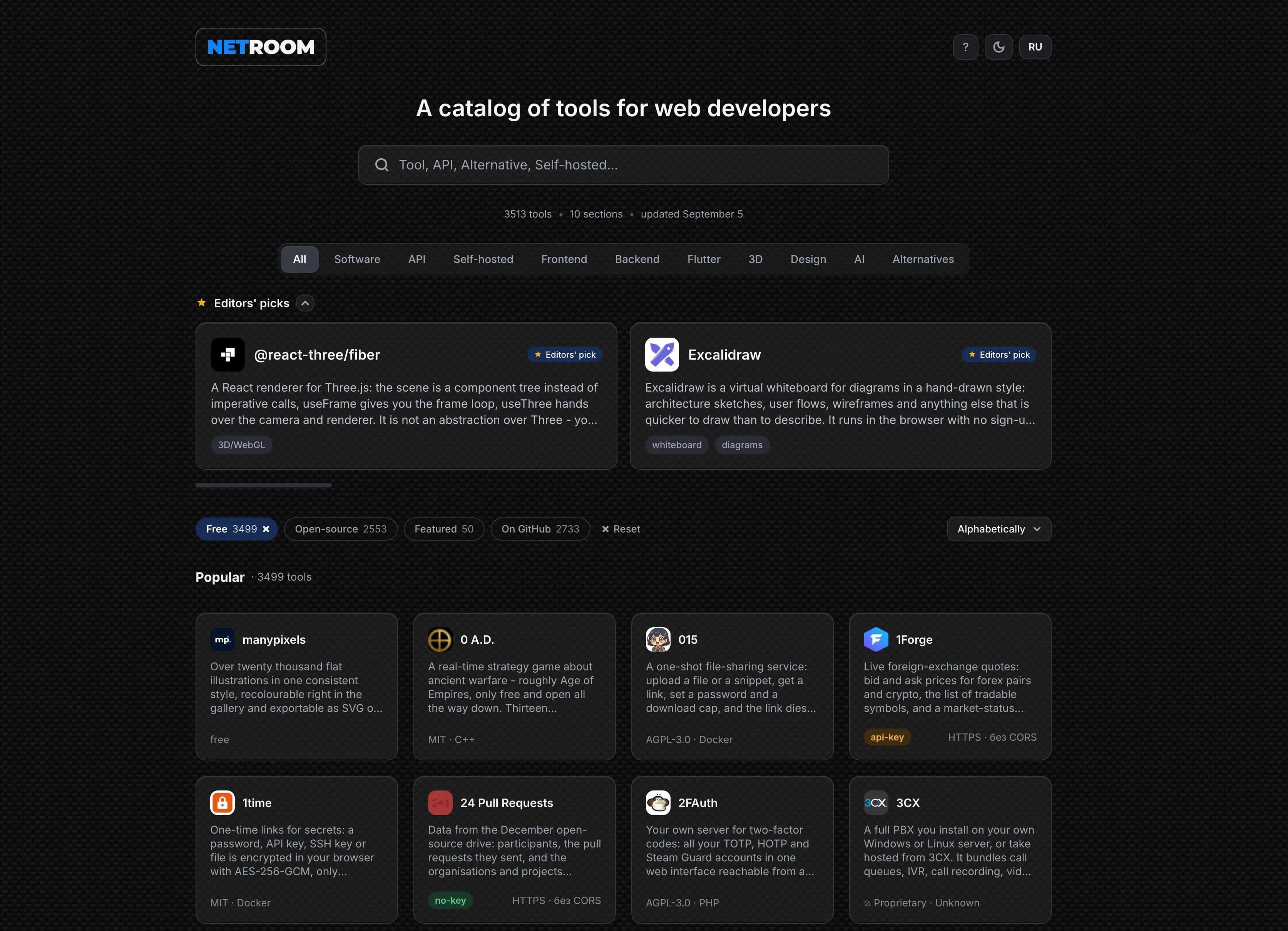Focus the tool search input field
The width and height of the screenshot is (1288, 931).
pos(623,165)
